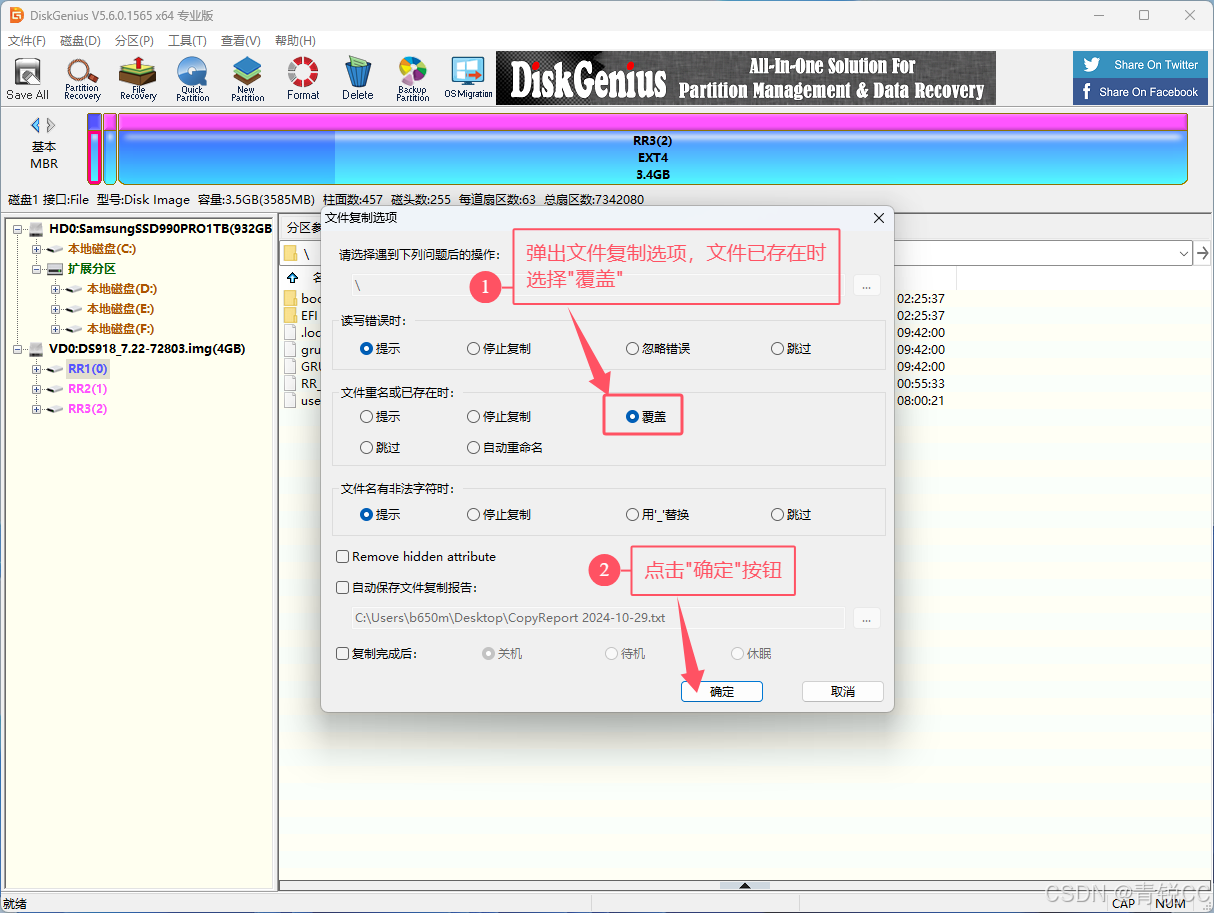
Task: Open the 查看(V) menu
Action: 241,41
